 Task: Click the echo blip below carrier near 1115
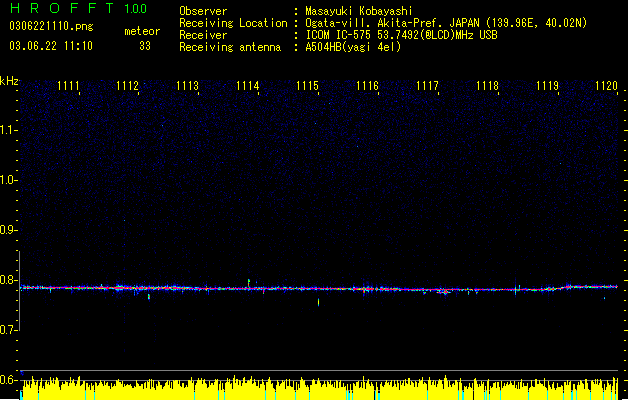pos(319,302)
